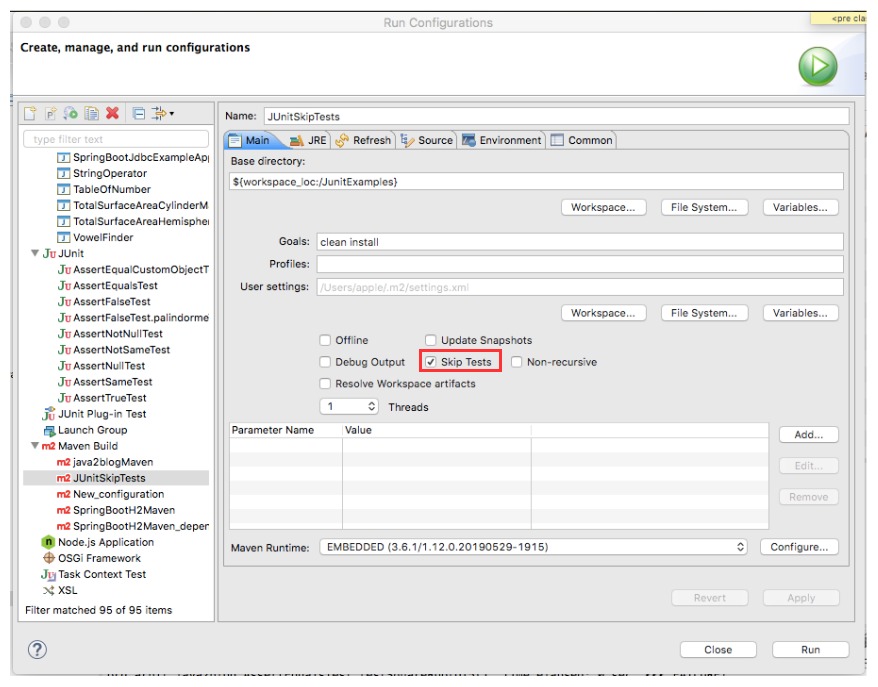Viewport: 878px width, 687px height.
Task: Enable the Offline checkbox
Action: click(325, 340)
